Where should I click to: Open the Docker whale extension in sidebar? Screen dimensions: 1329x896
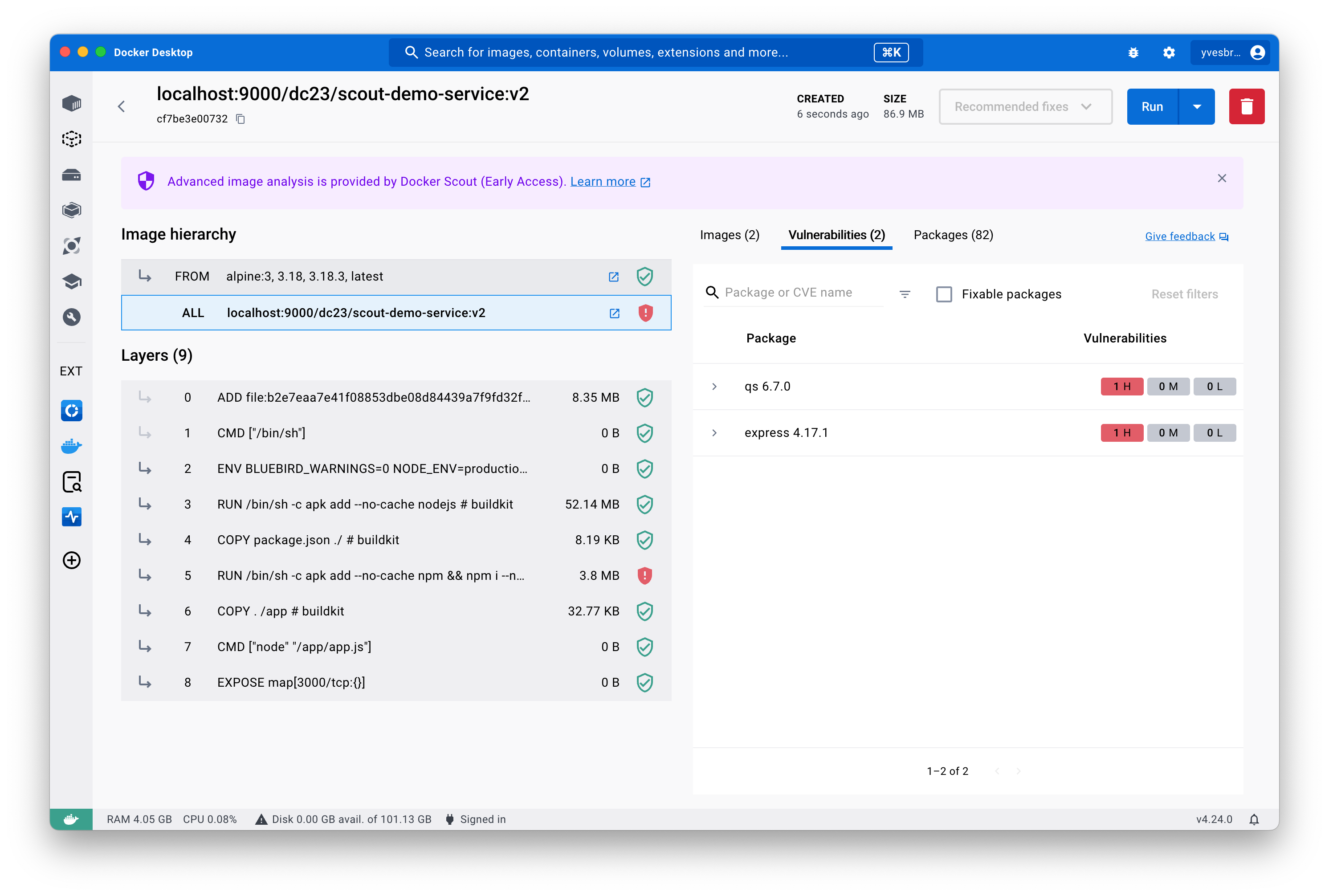(x=71, y=446)
